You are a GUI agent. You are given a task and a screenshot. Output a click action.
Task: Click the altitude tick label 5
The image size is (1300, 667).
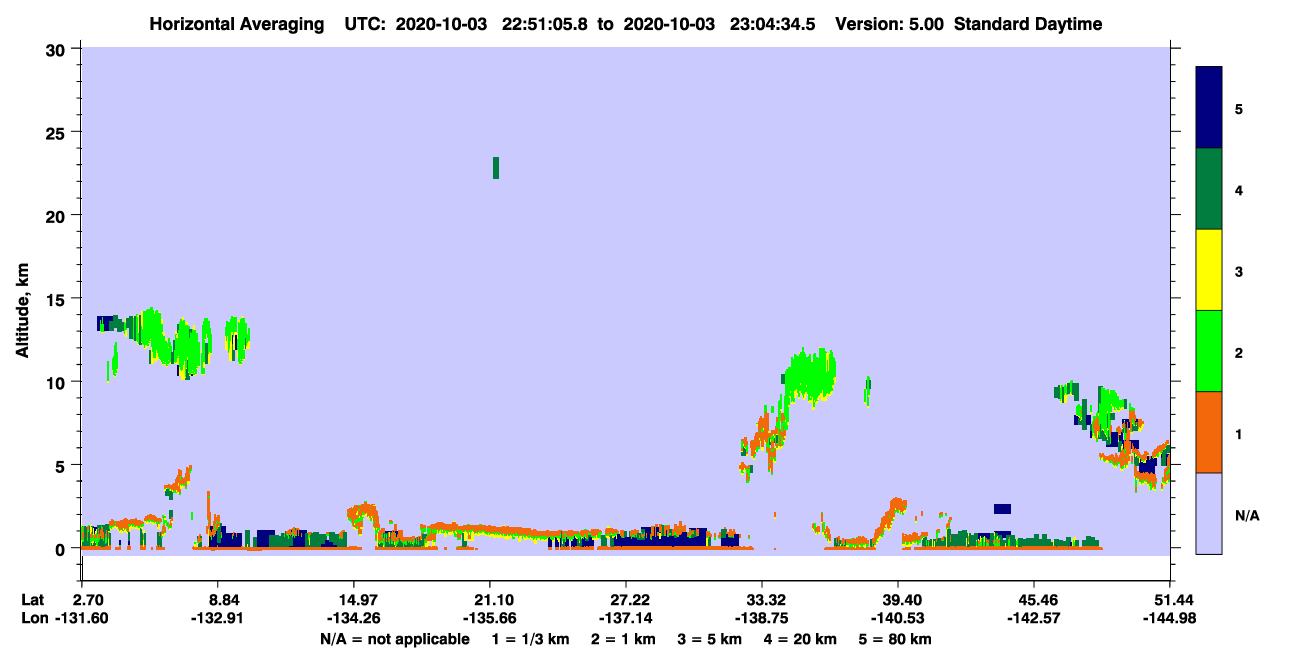63,465
